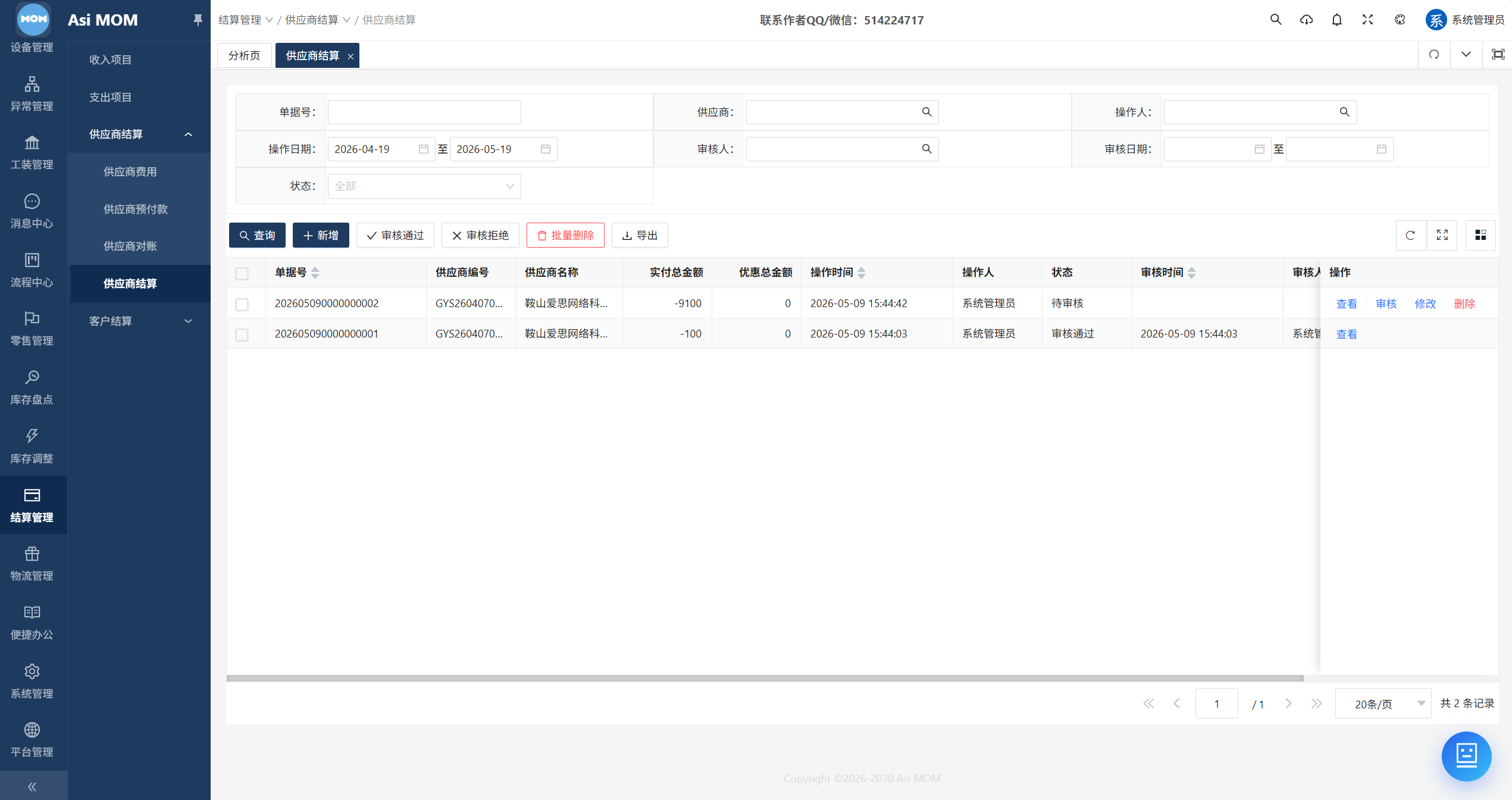
Task: Select 供应商对账 menu item
Action: [140, 246]
